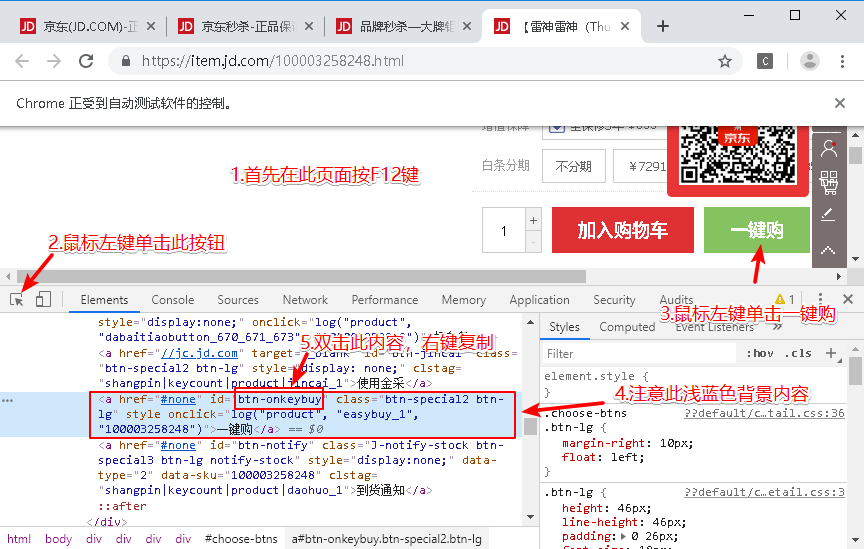Open a new browser tab
864x549 pixels.
point(663,26)
